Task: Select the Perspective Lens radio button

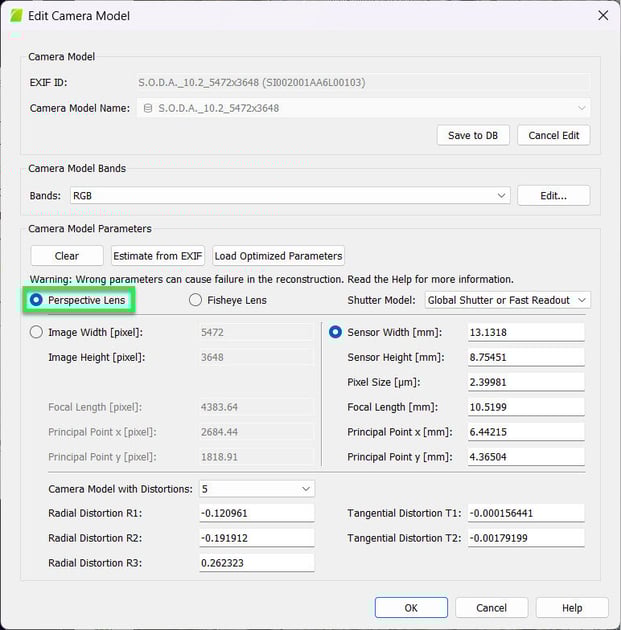Action: (37, 300)
